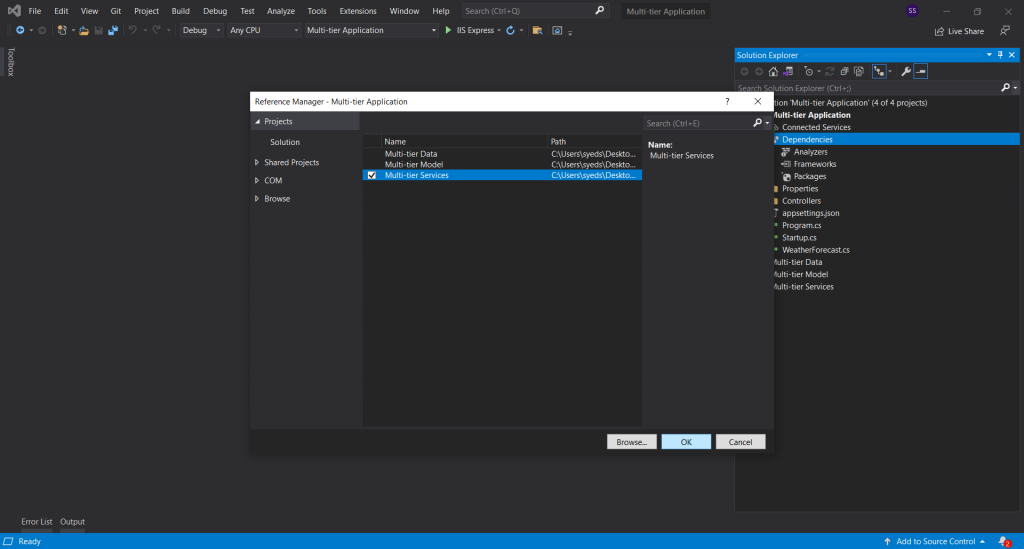Open the Any CPU platform dropdown
The image size is (1024, 549).
[x=264, y=30]
